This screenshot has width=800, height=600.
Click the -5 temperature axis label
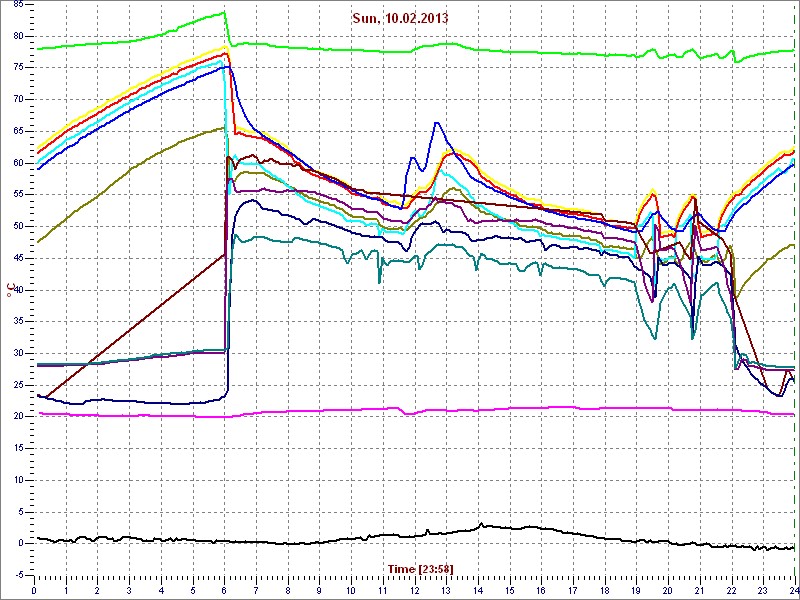(x=19, y=575)
